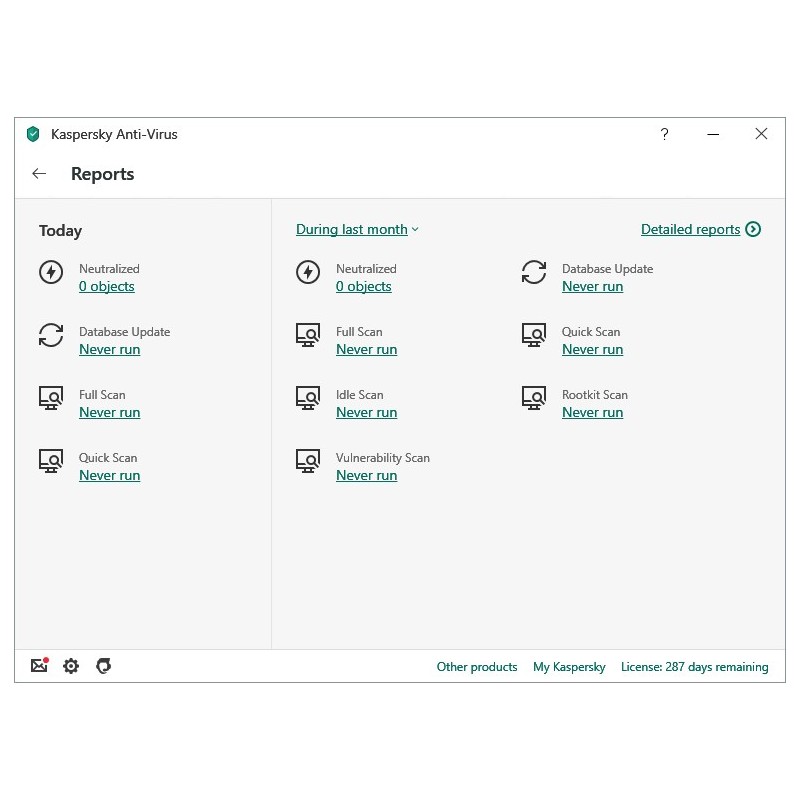Click Never run under monthly Full Scan
Screen dimensions: 800x800
[x=366, y=350]
